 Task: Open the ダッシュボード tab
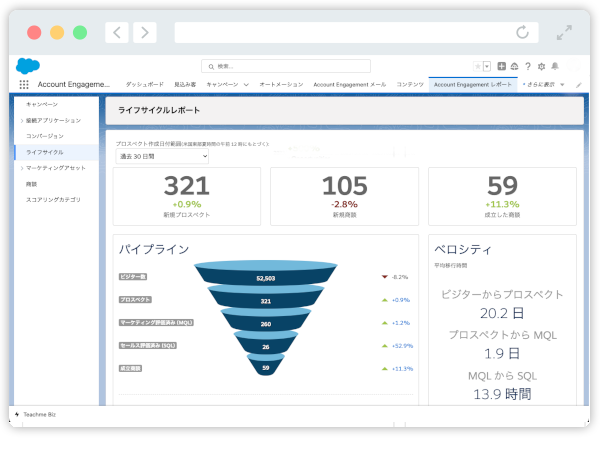point(145,85)
